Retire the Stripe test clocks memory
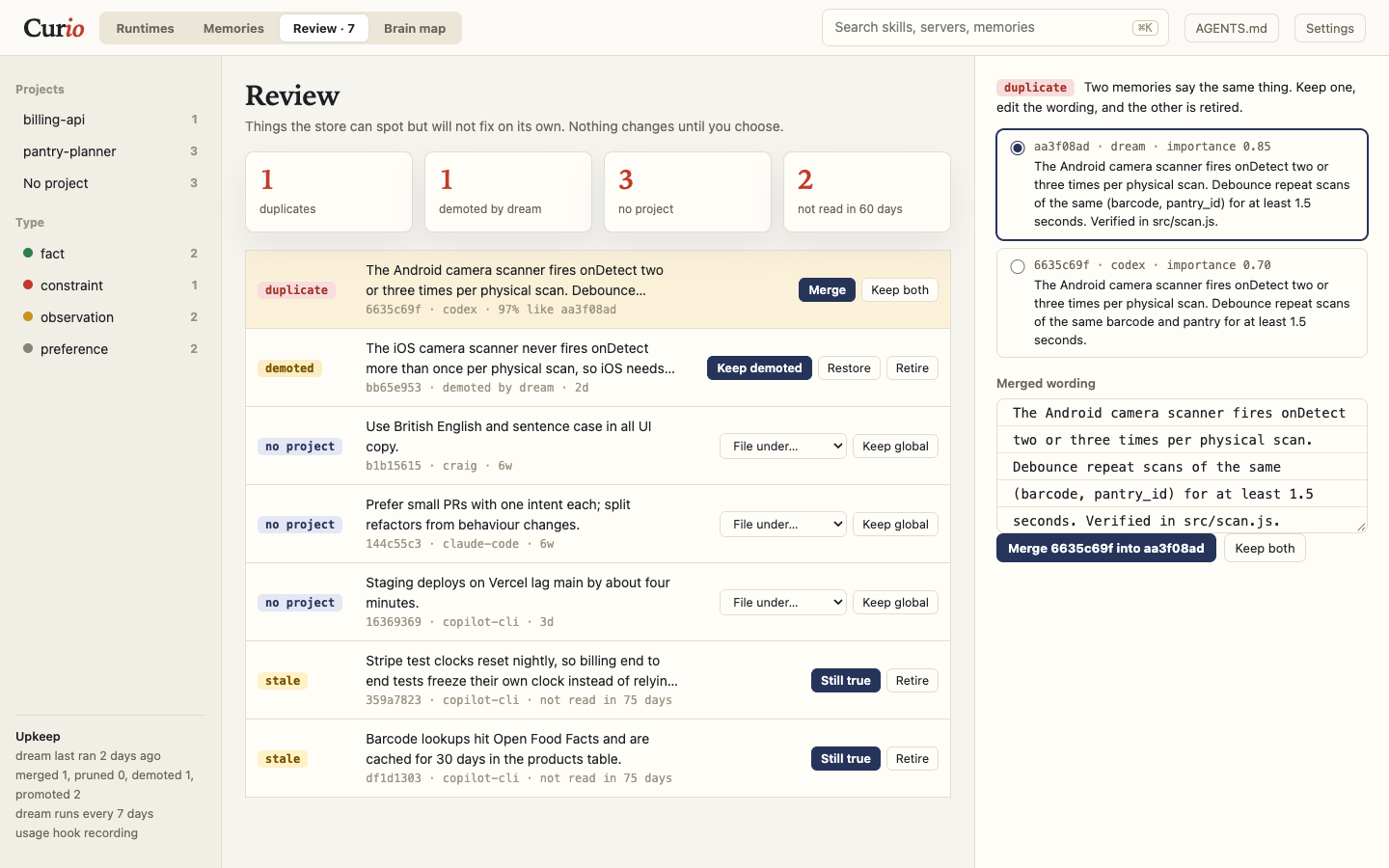This screenshot has height=868, width=1389. click(912, 681)
